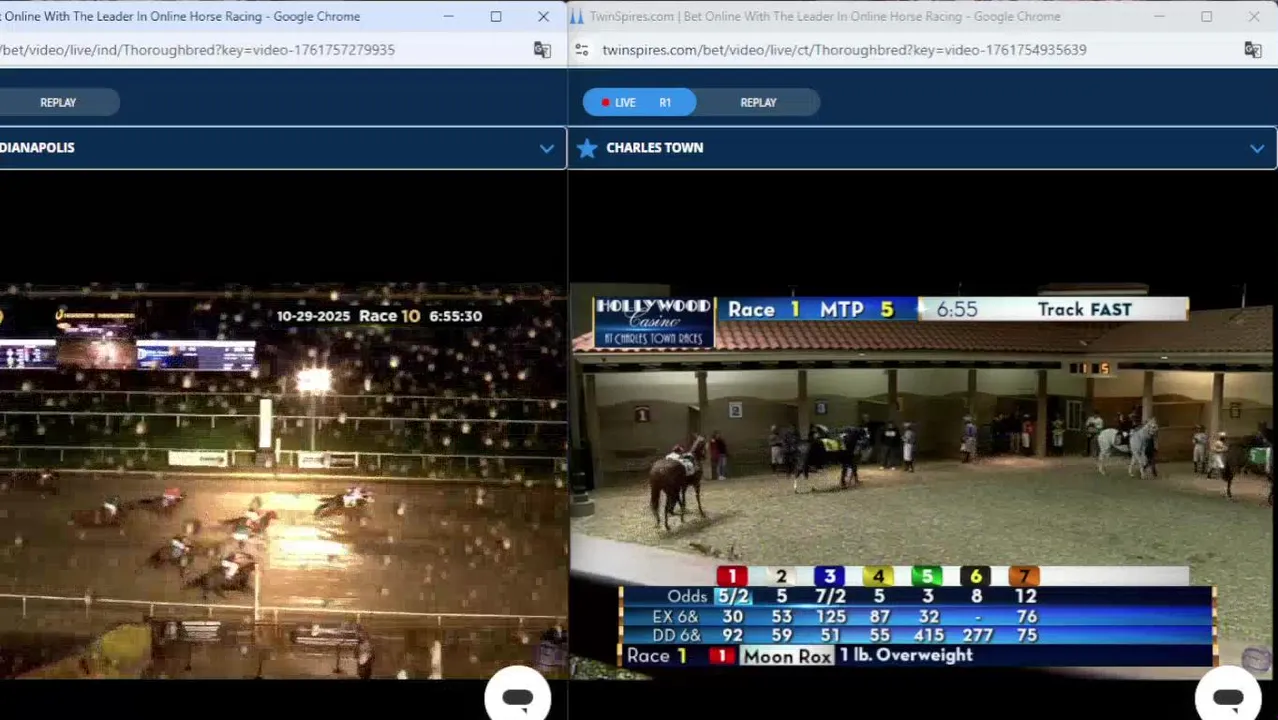The width and height of the screenshot is (1278, 720).
Task: Click the Charles Town paddock video feed
Action: click(x=923, y=480)
